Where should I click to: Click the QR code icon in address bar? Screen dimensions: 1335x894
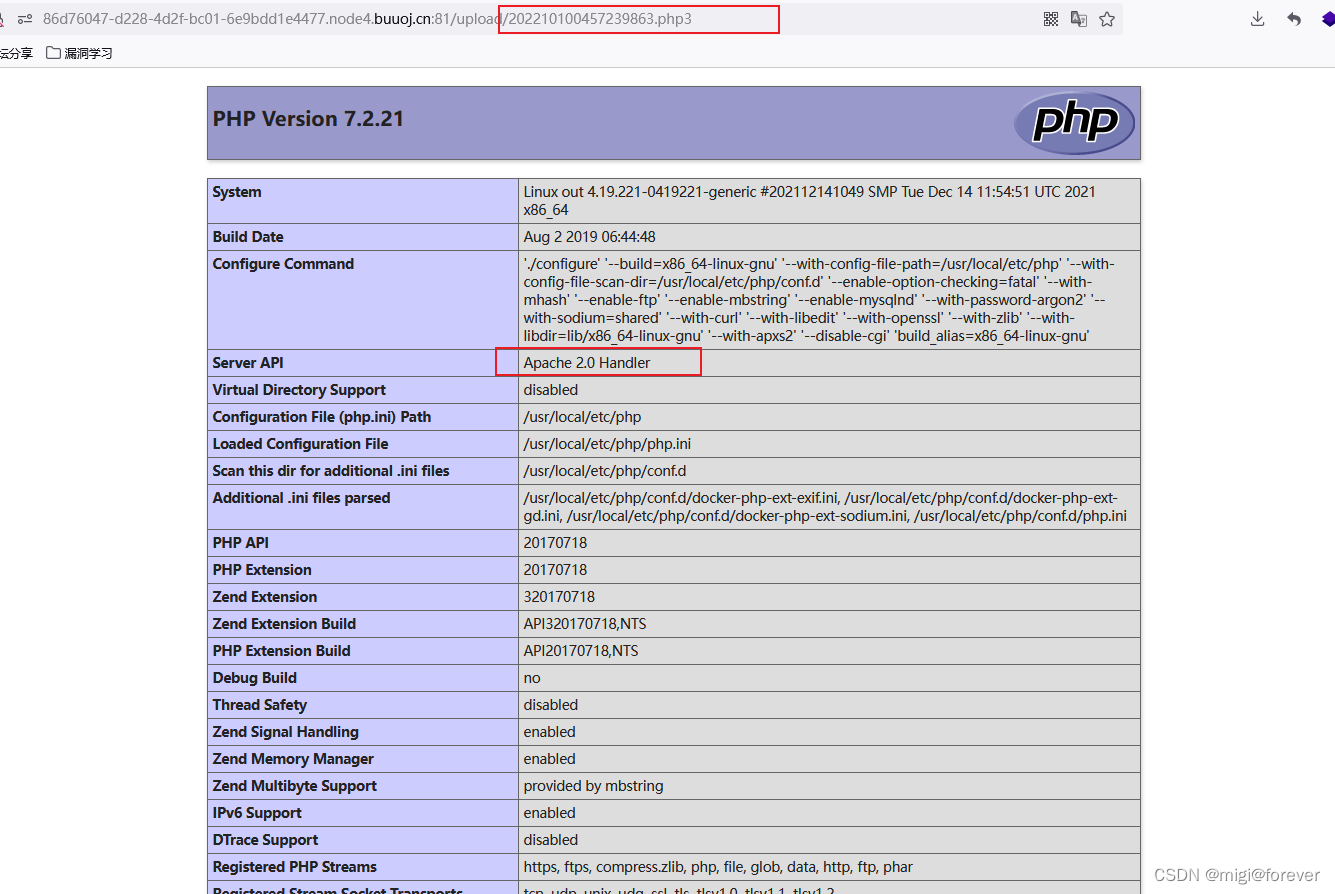pyautogui.click(x=1051, y=19)
